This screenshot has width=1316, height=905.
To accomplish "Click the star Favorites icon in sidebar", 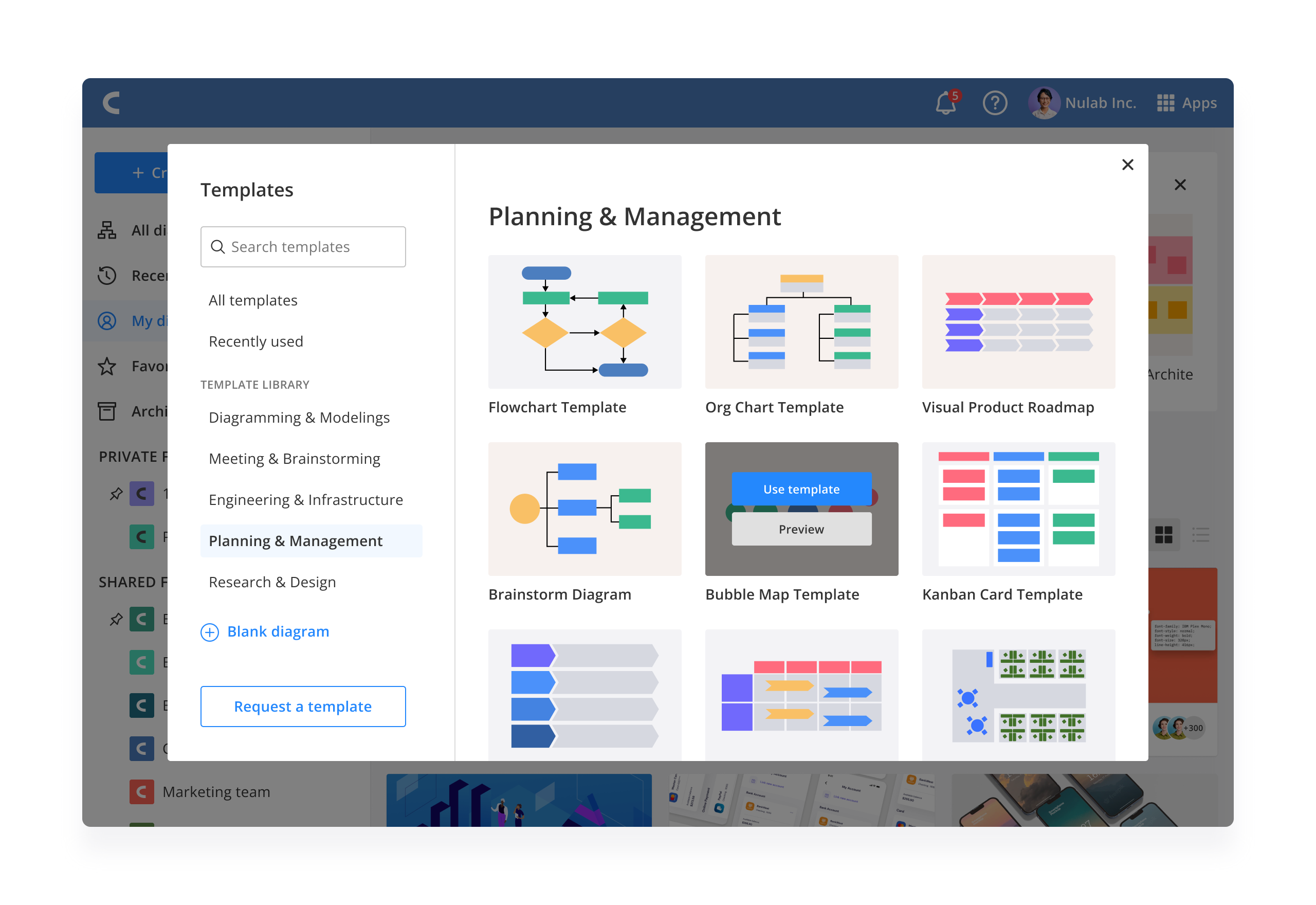I will 107,366.
